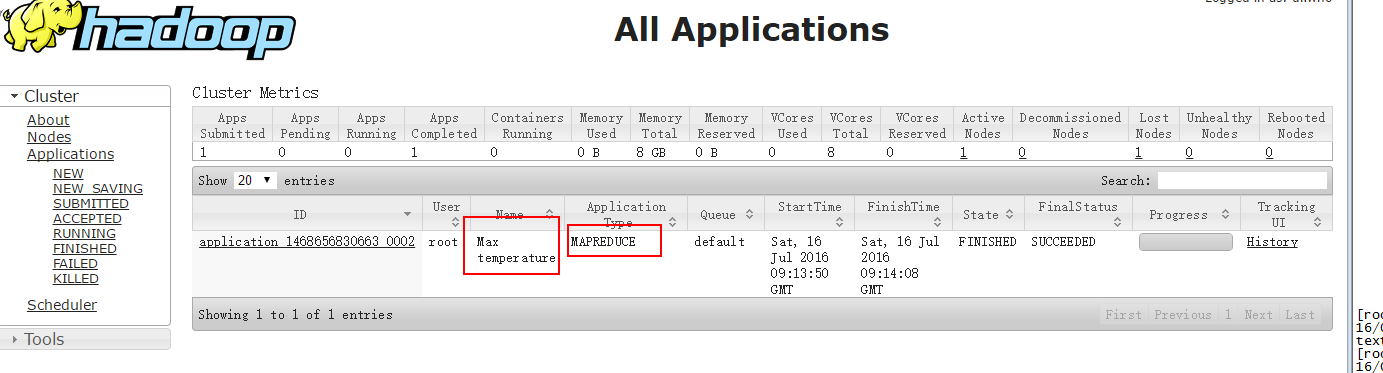Sort table by ID column arrow
This screenshot has height=373, width=1383.
click(x=407, y=215)
